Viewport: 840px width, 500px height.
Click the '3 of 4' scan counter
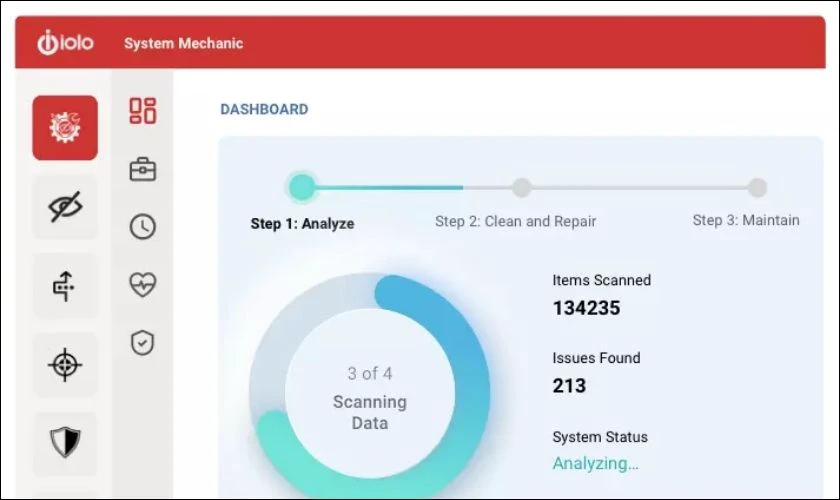[370, 374]
